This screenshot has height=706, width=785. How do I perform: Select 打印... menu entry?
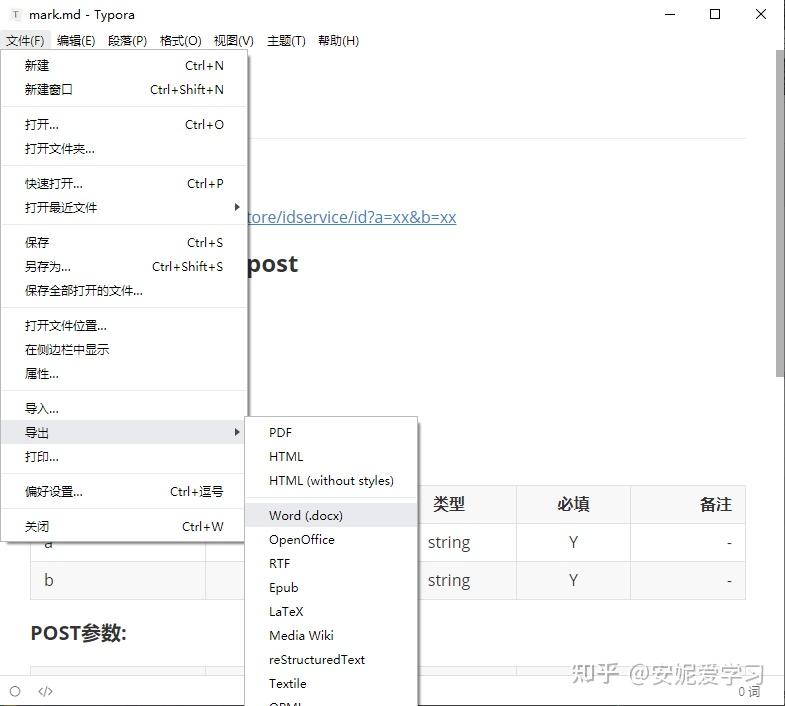pyautogui.click(x=124, y=457)
